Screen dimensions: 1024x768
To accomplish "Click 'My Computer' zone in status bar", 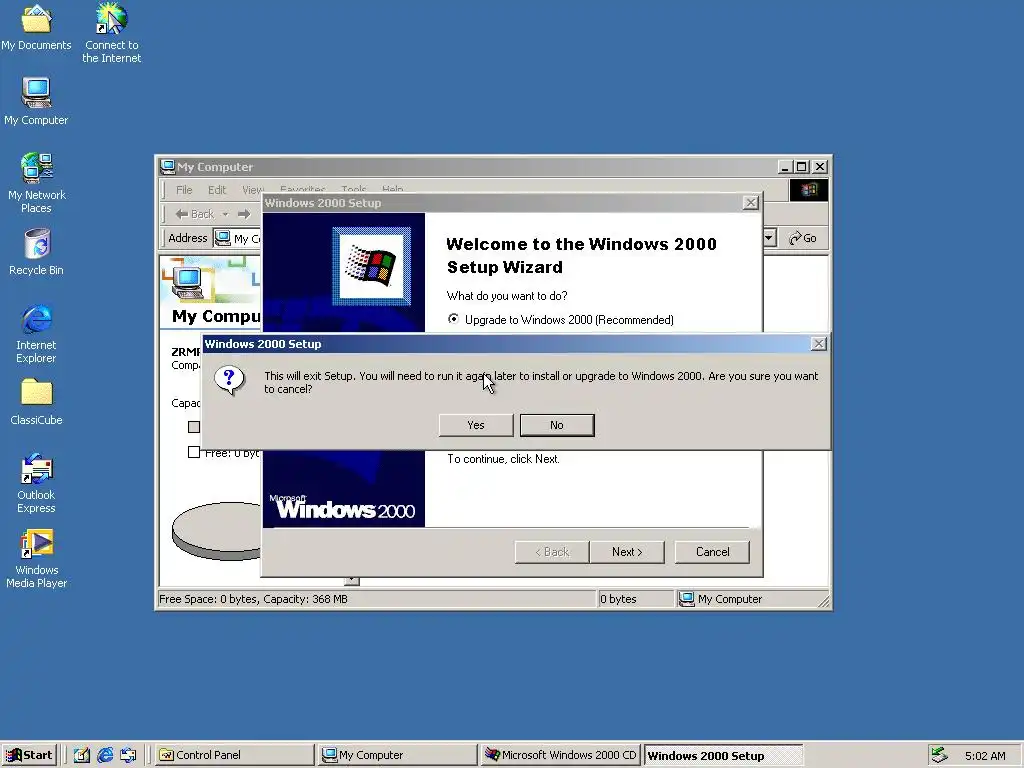I will [x=720, y=599].
